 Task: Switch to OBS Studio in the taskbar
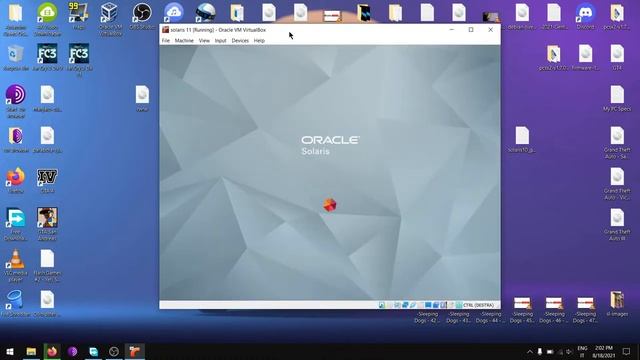[114, 351]
